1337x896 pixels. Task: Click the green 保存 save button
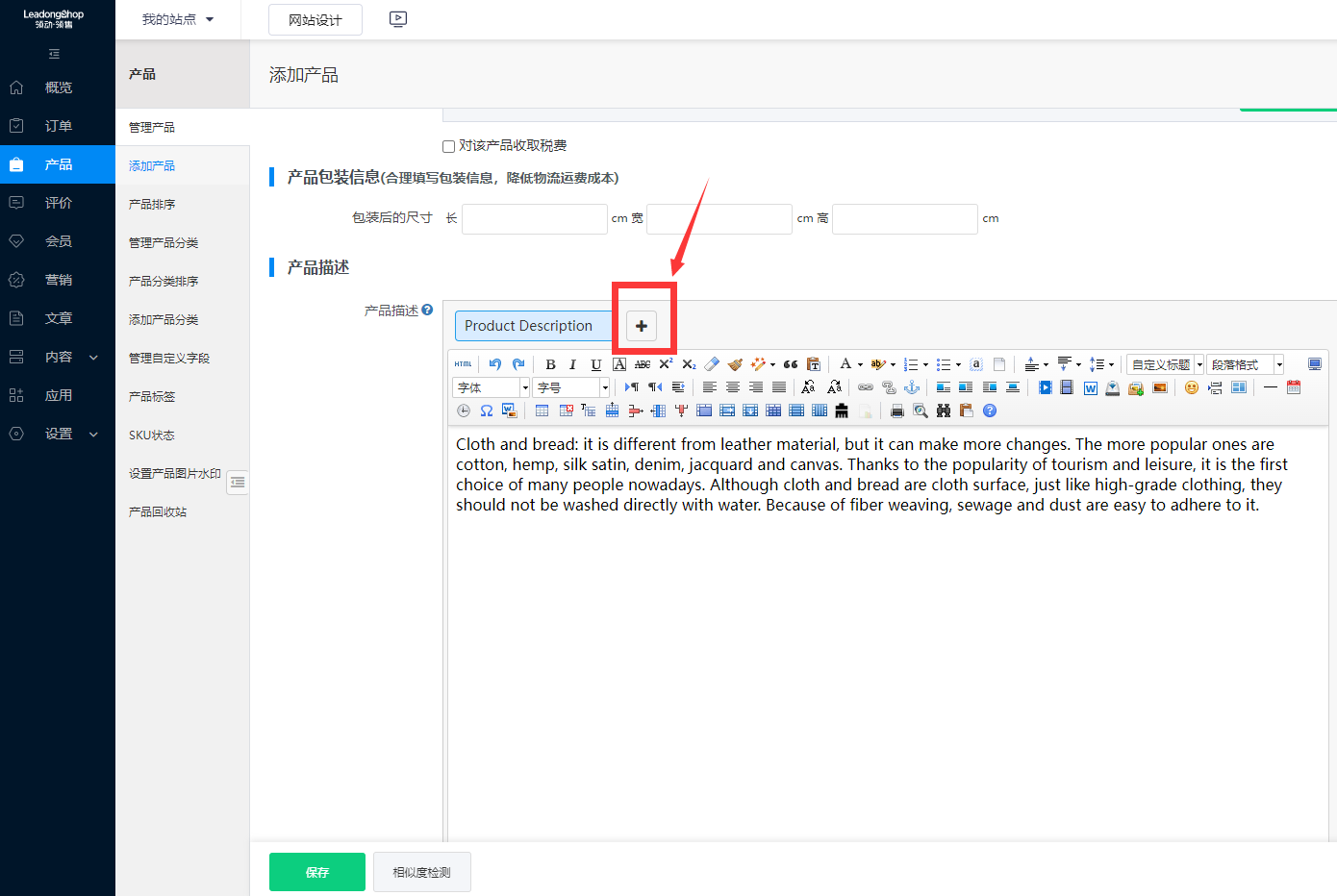point(317,872)
